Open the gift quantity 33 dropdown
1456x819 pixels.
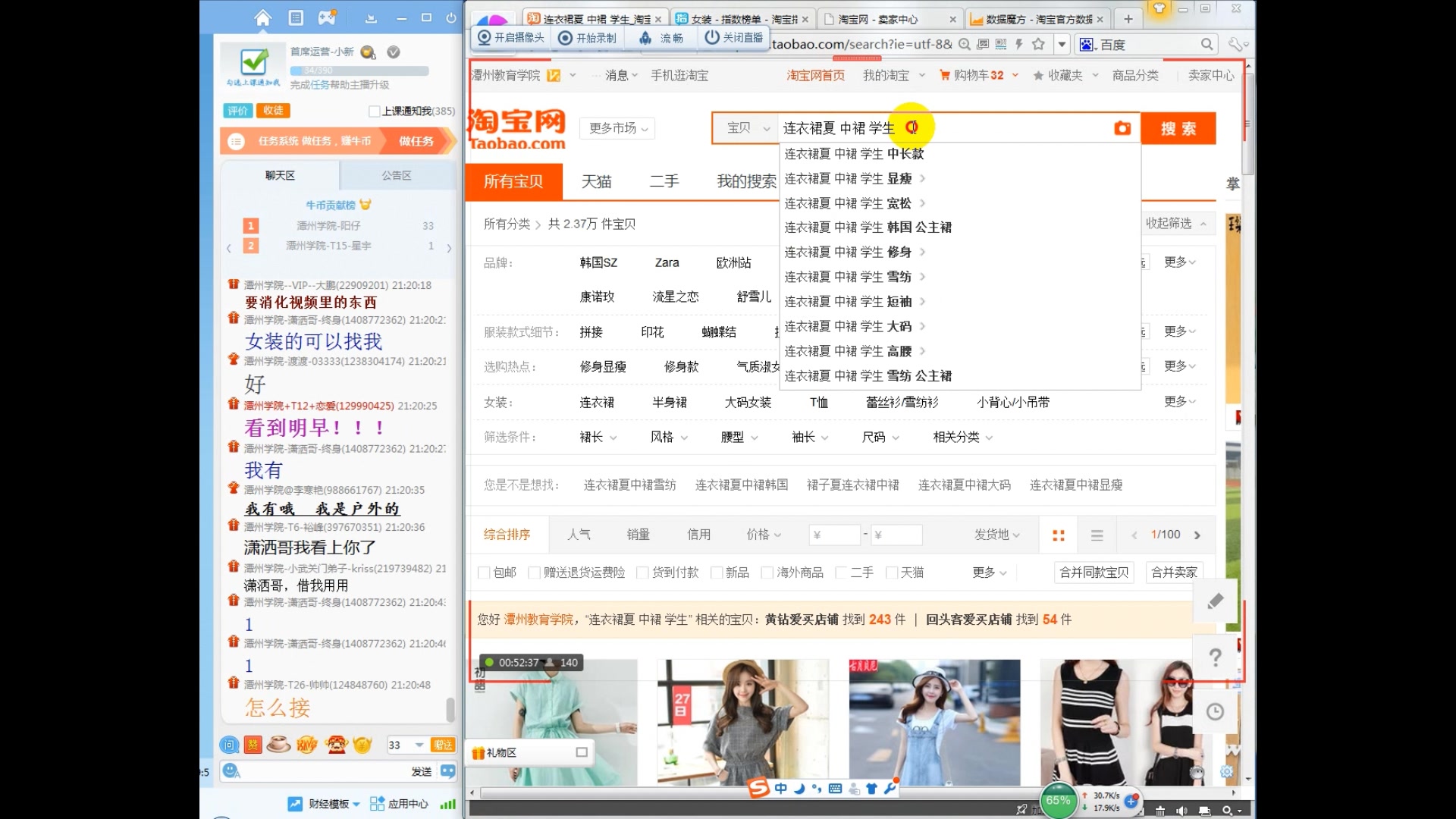(419, 745)
